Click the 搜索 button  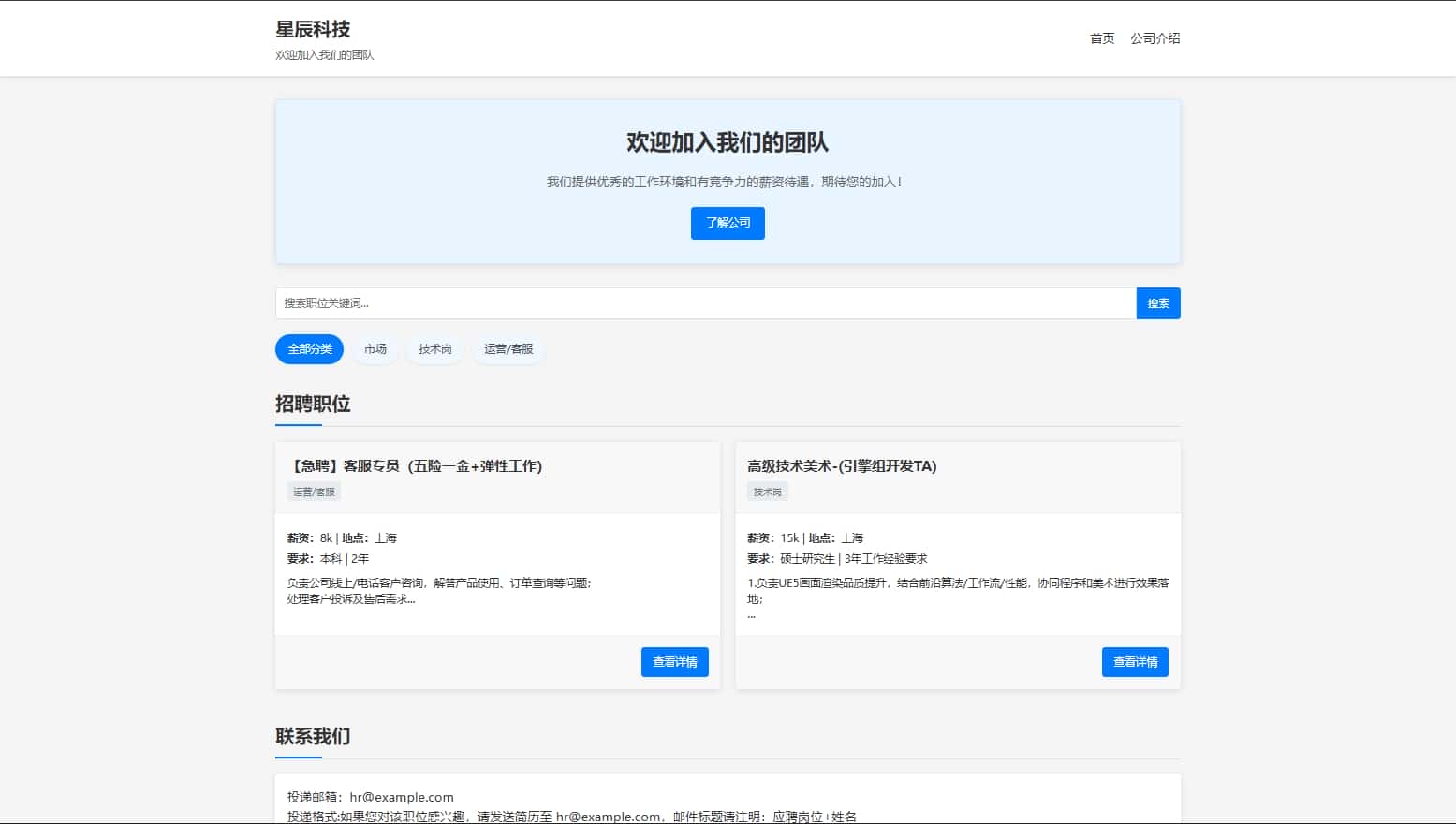1158,303
